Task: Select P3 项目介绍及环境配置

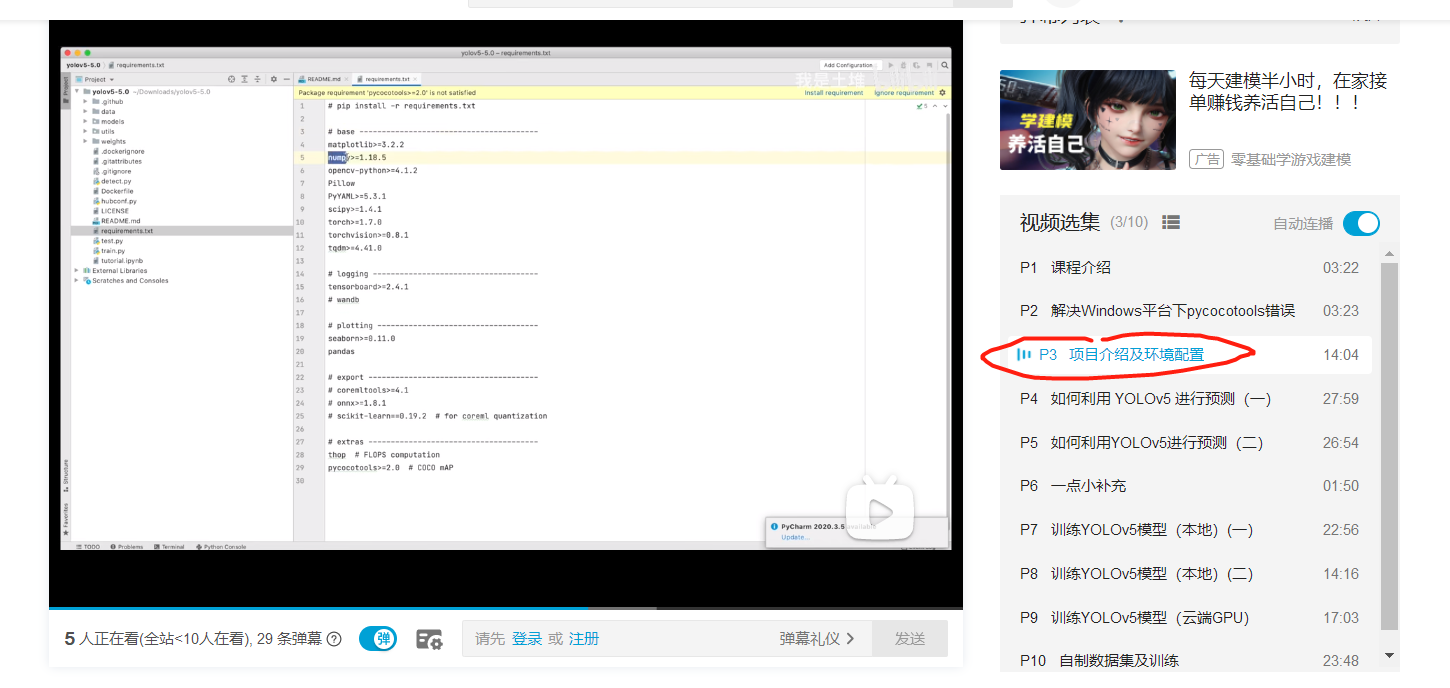Action: pos(1190,355)
